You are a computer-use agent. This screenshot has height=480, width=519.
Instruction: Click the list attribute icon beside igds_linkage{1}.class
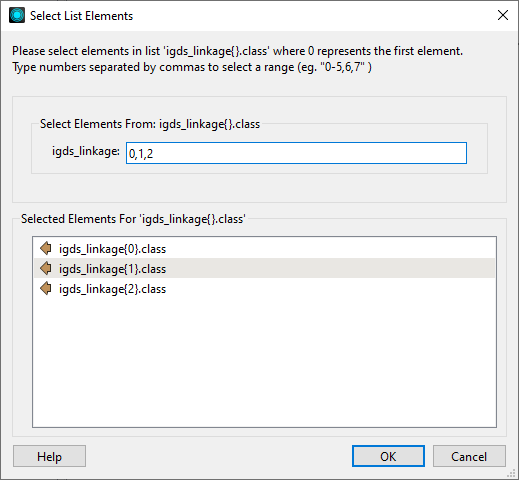pyautogui.click(x=46, y=268)
